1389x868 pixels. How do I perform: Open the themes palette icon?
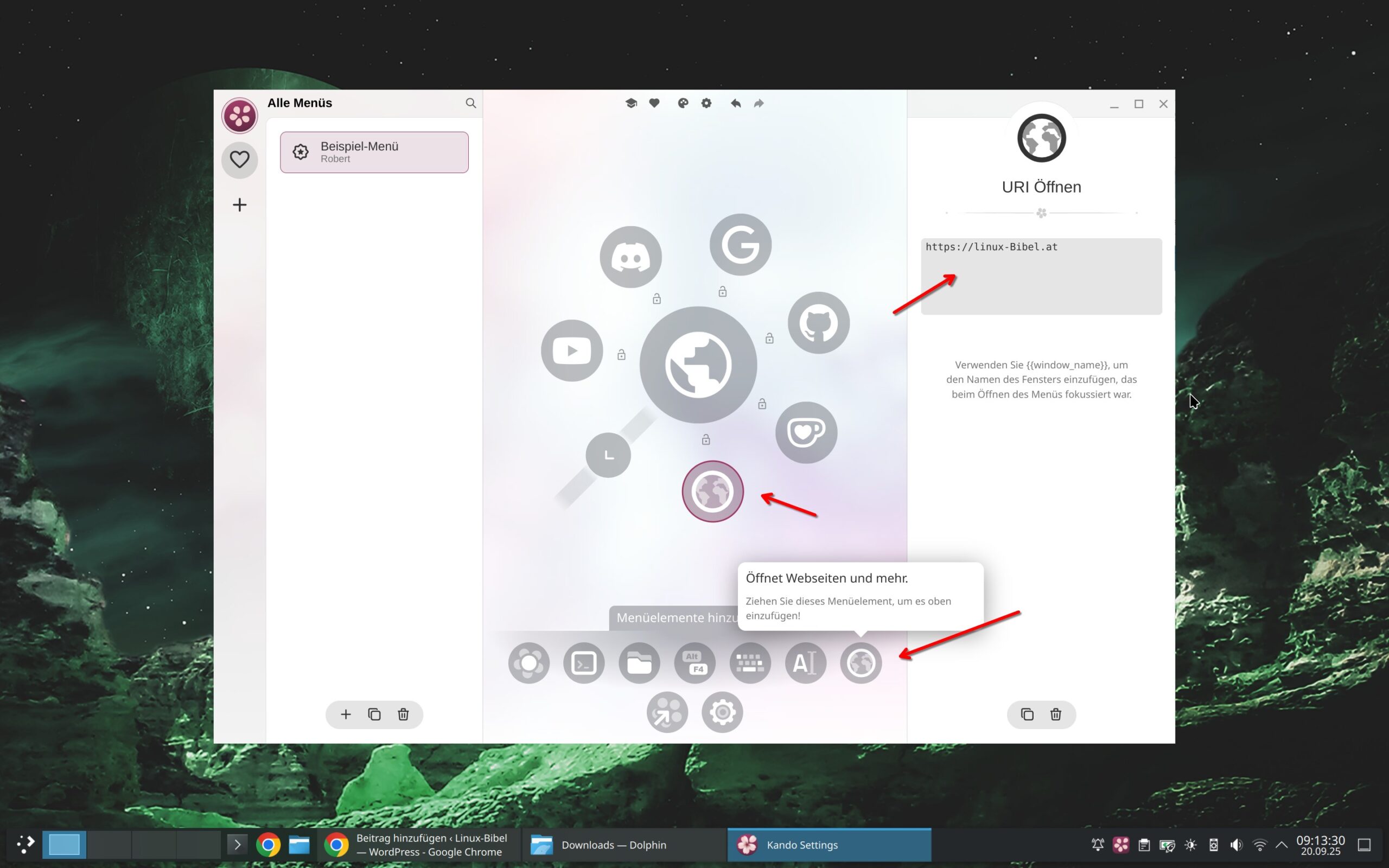coord(683,103)
